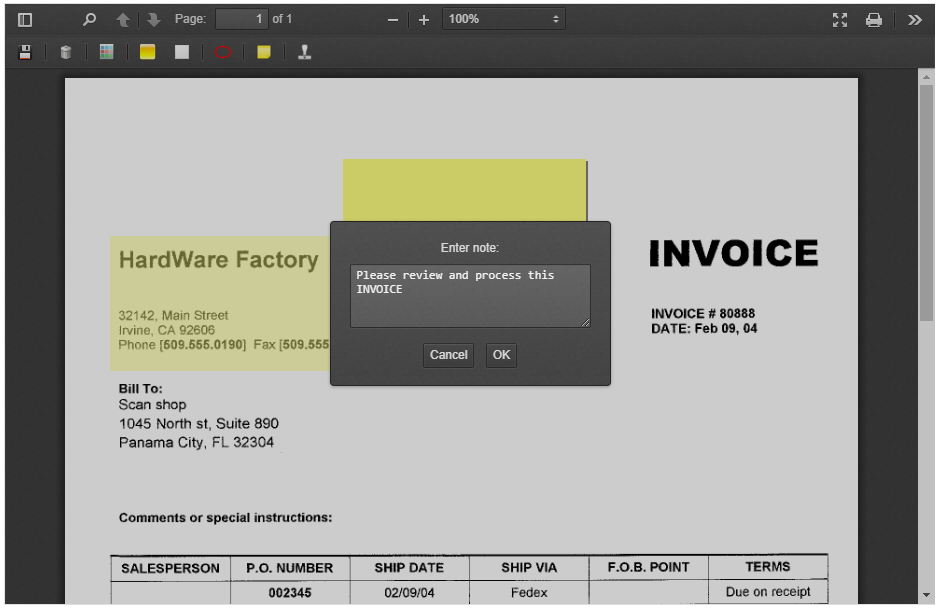
Task: Select the gray filled rectangle tool
Action: [182, 52]
